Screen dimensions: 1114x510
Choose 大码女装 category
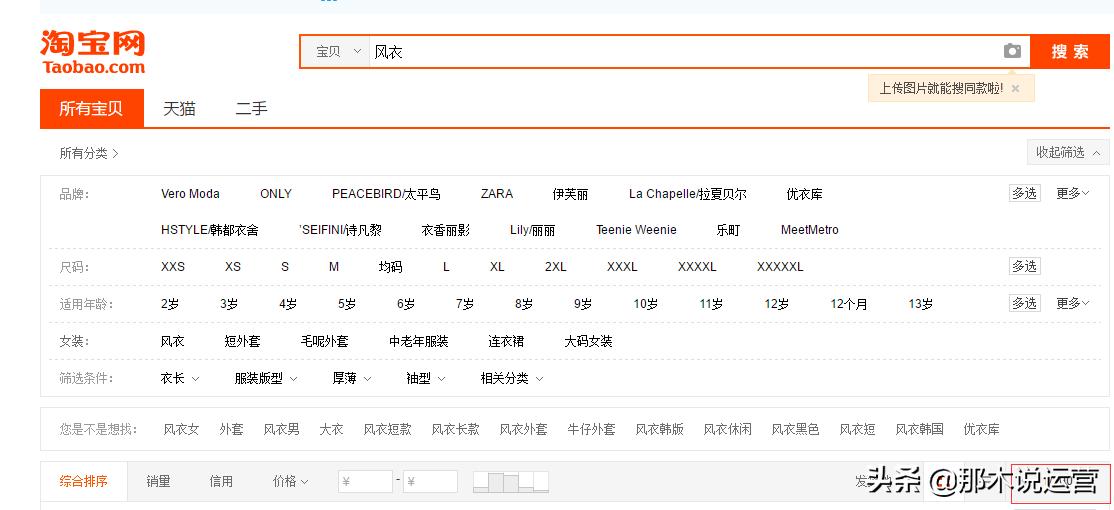588,342
